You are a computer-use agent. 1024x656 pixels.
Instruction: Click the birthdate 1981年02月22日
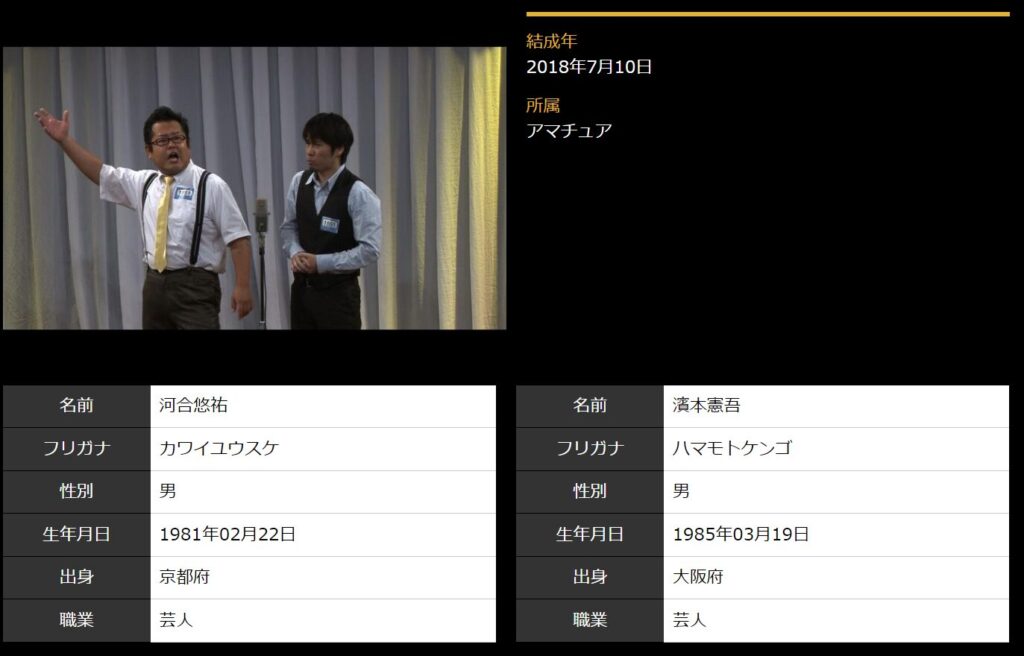pos(228,534)
